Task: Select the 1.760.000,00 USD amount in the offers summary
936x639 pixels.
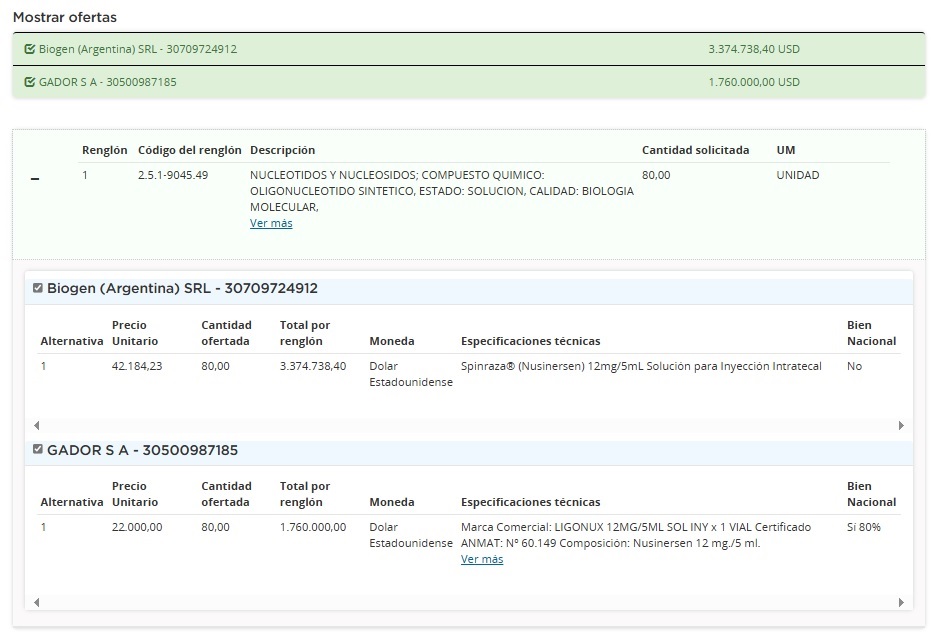Action: click(753, 82)
